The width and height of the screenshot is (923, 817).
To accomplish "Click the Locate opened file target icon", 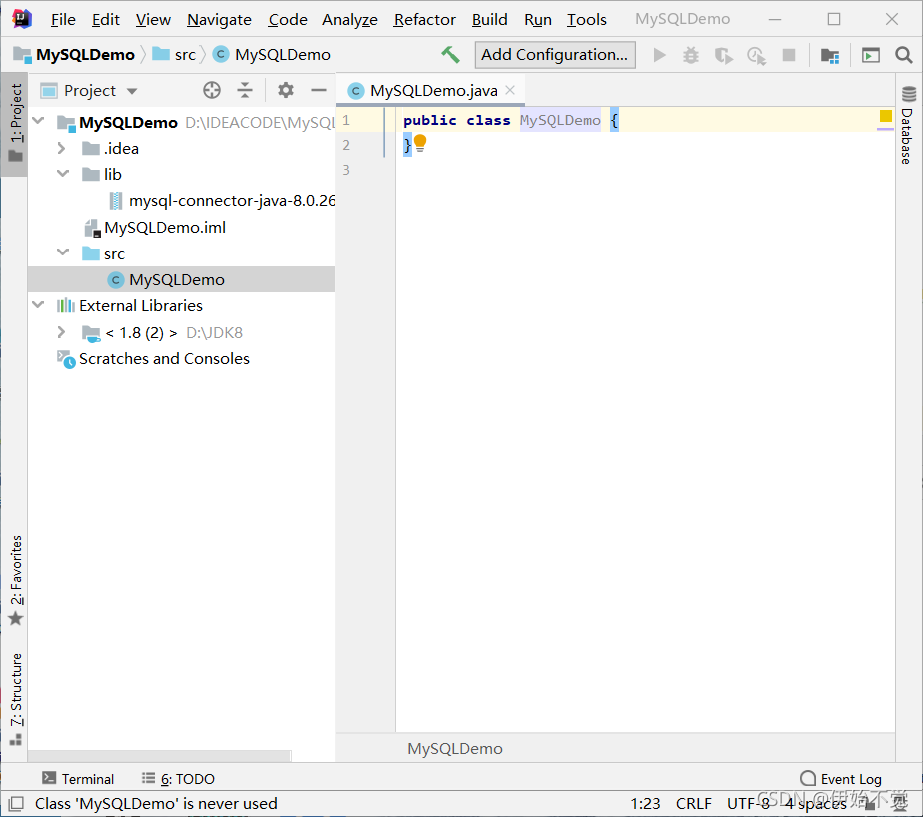I will [212, 90].
